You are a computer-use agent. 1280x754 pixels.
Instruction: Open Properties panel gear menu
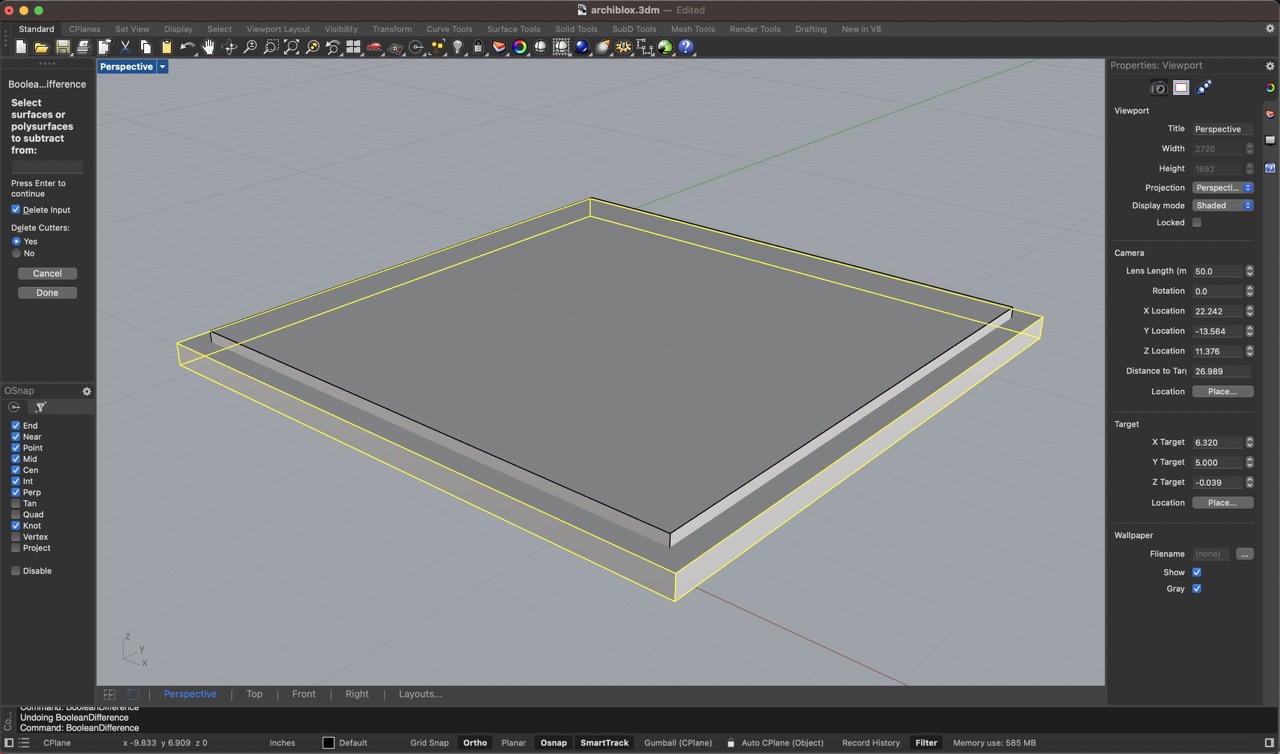pyautogui.click(x=1270, y=66)
